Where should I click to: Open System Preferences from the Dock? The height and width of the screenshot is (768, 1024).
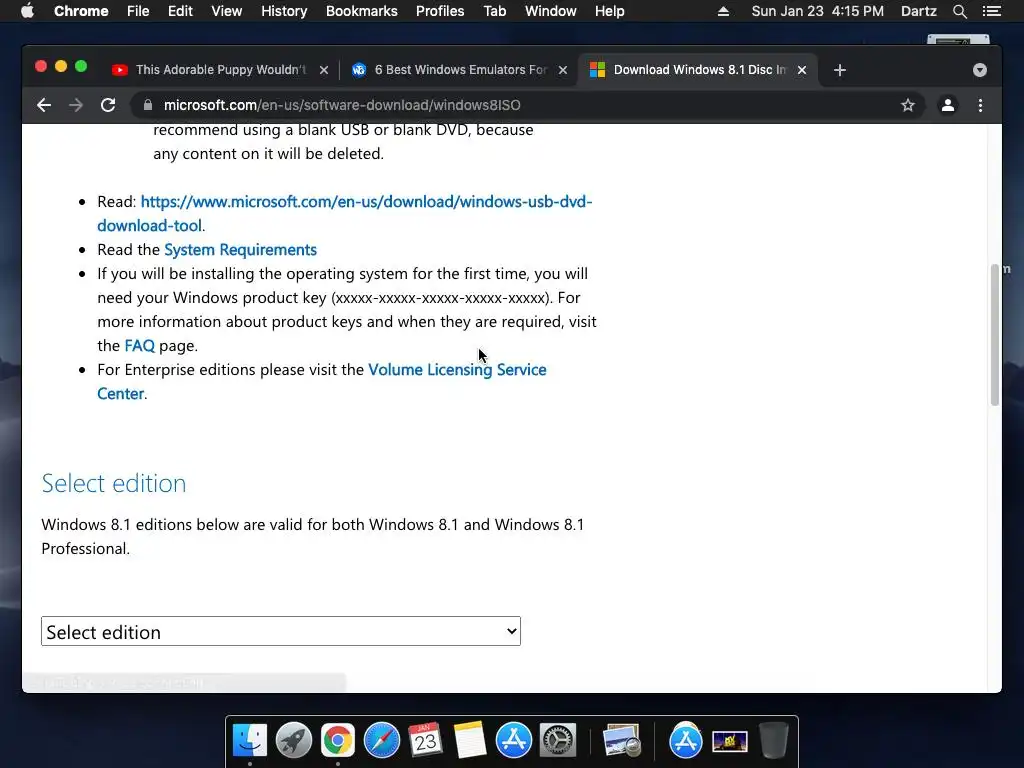[x=558, y=741]
